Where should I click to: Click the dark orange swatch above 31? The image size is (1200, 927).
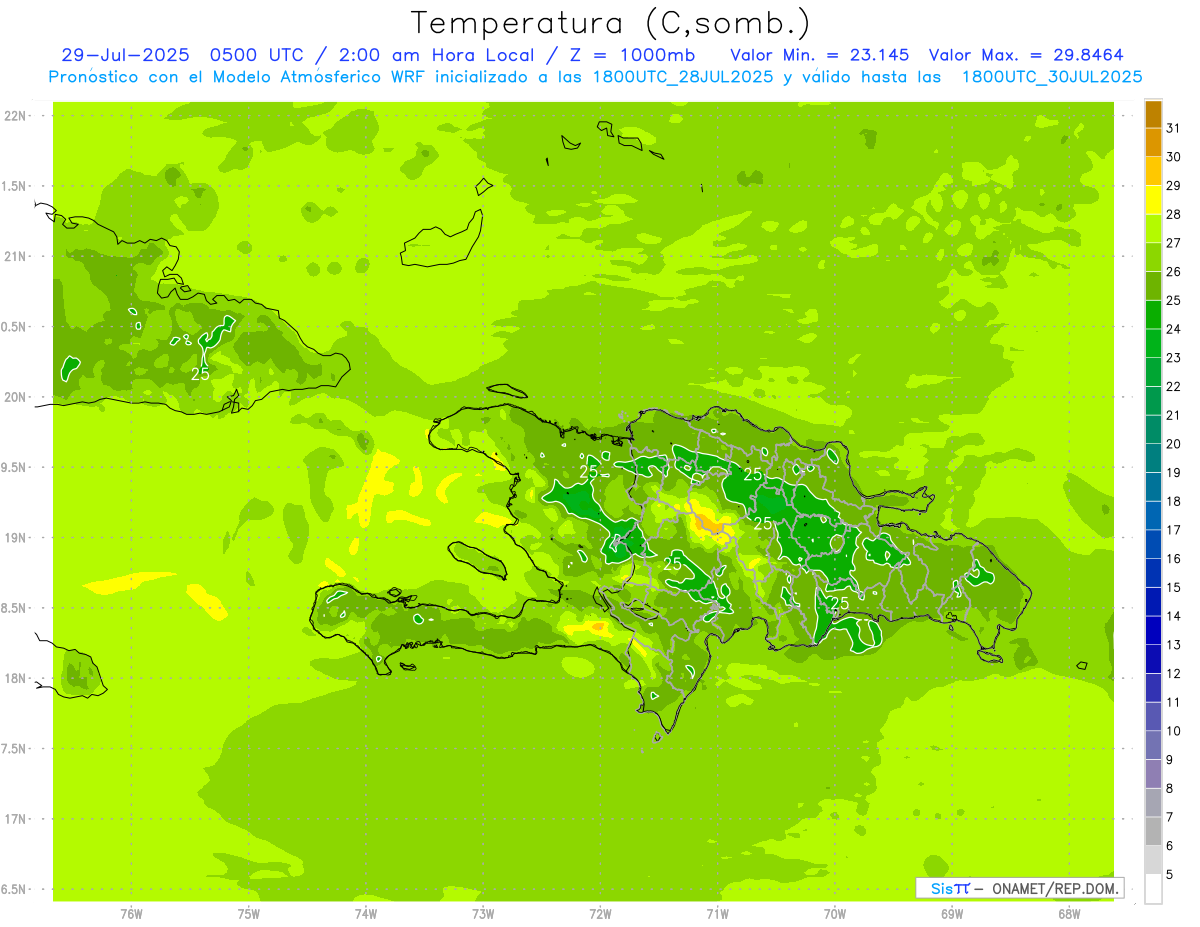click(x=1153, y=114)
